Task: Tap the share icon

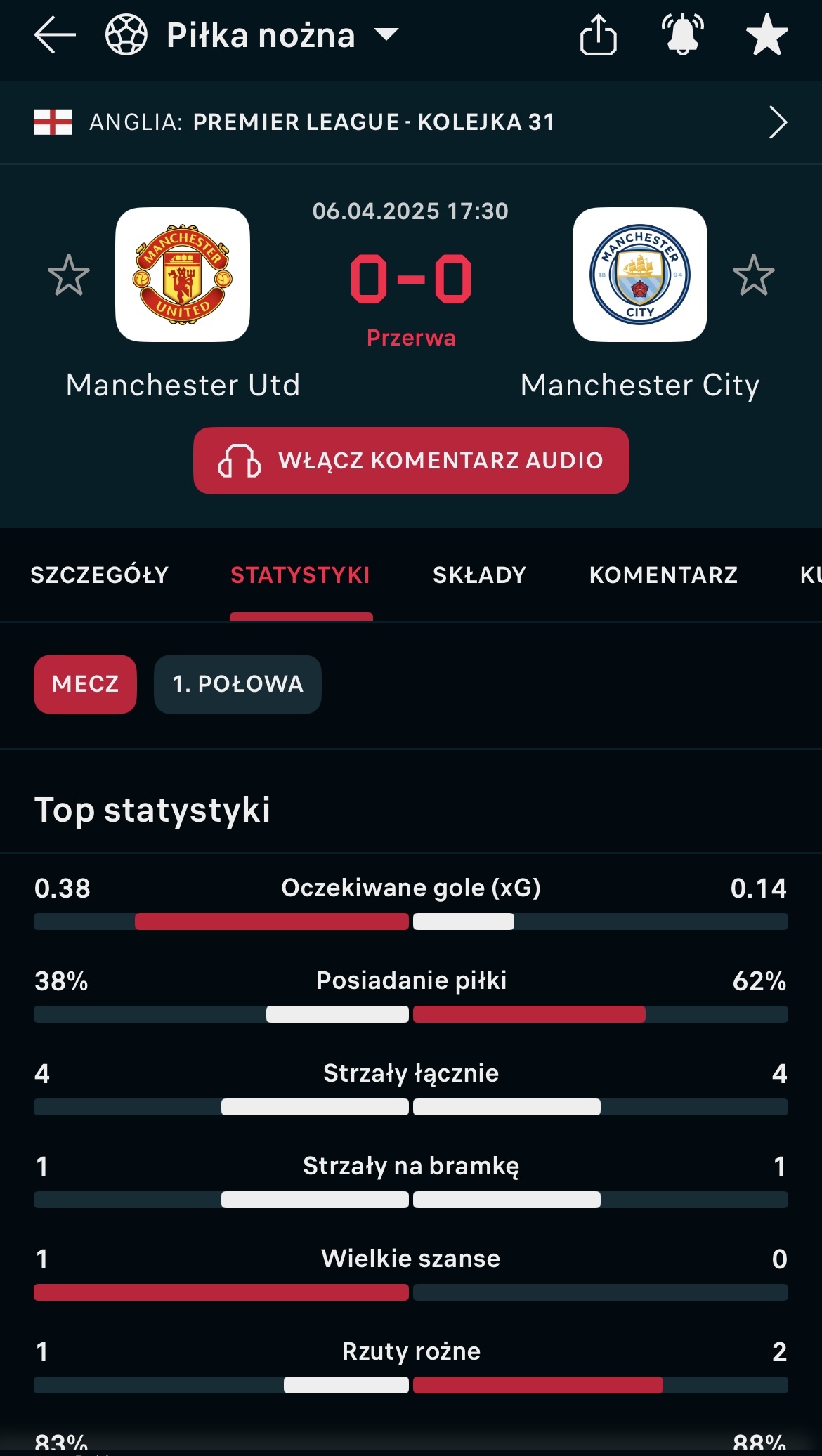Action: [598, 35]
